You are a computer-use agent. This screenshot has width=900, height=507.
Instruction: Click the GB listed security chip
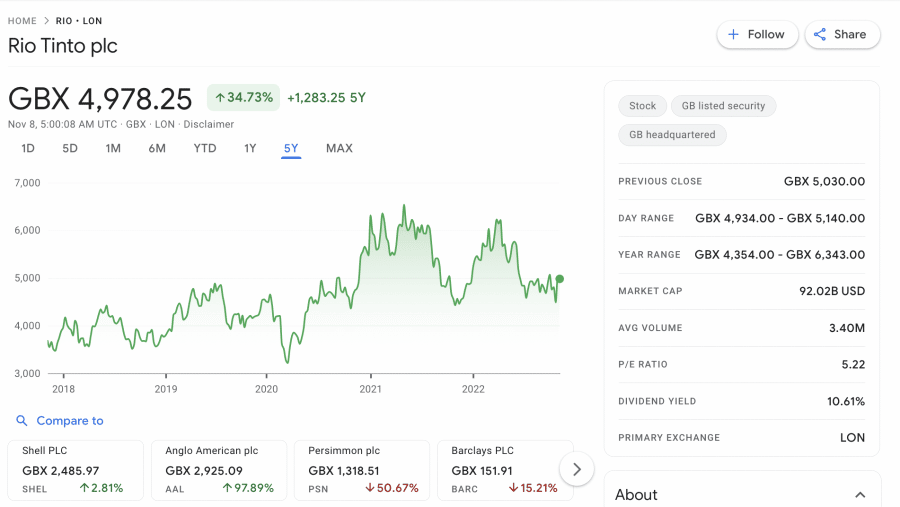(x=723, y=106)
